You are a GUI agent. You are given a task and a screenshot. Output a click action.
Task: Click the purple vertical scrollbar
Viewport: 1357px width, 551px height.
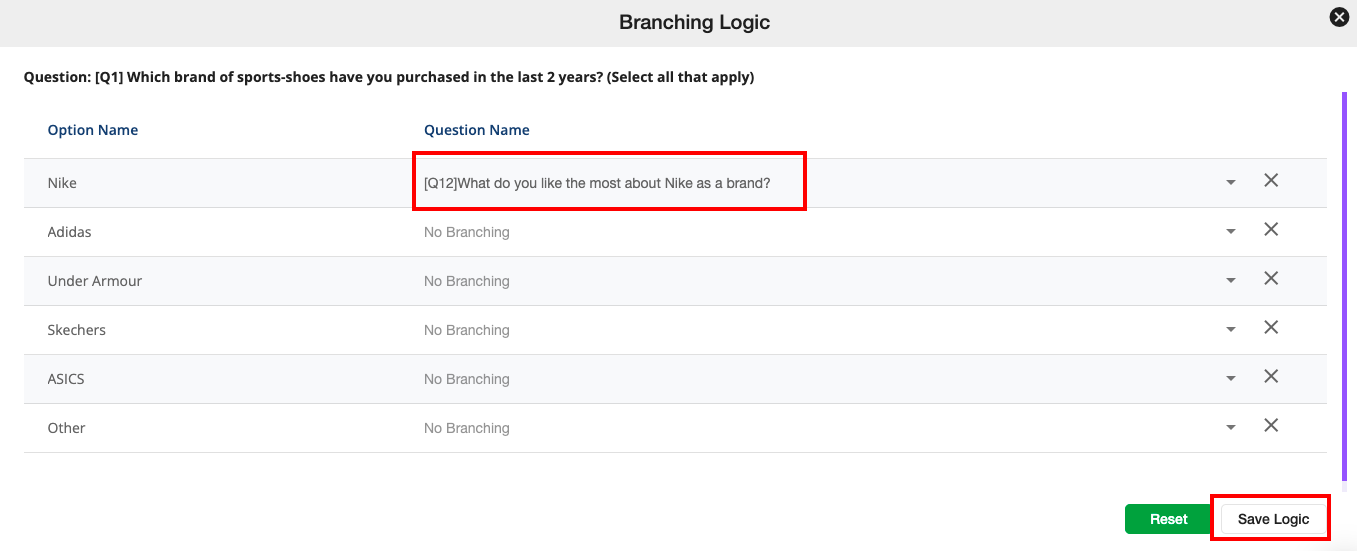pyautogui.click(x=1344, y=285)
